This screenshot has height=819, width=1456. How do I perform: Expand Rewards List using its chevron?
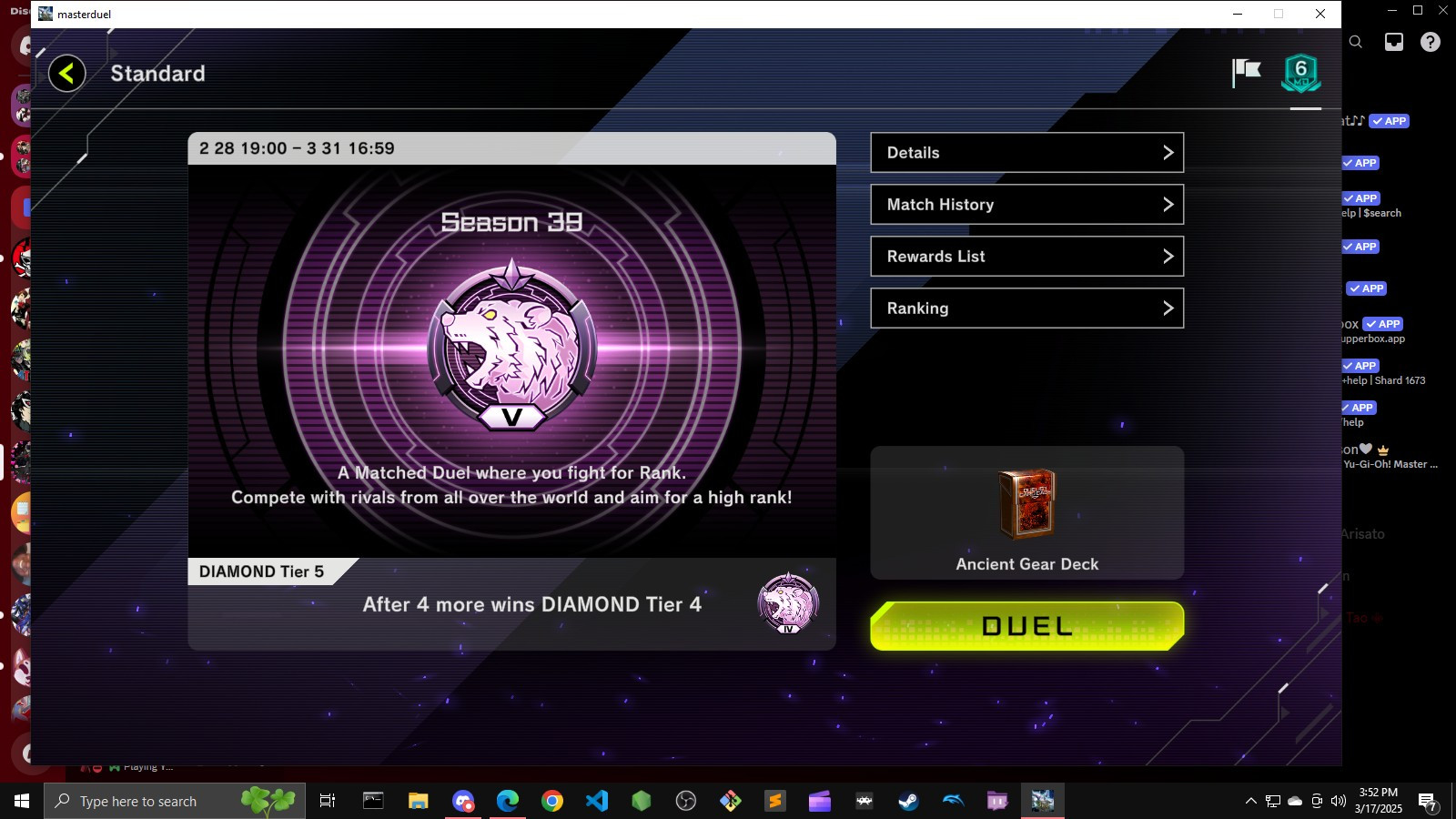point(1168,257)
